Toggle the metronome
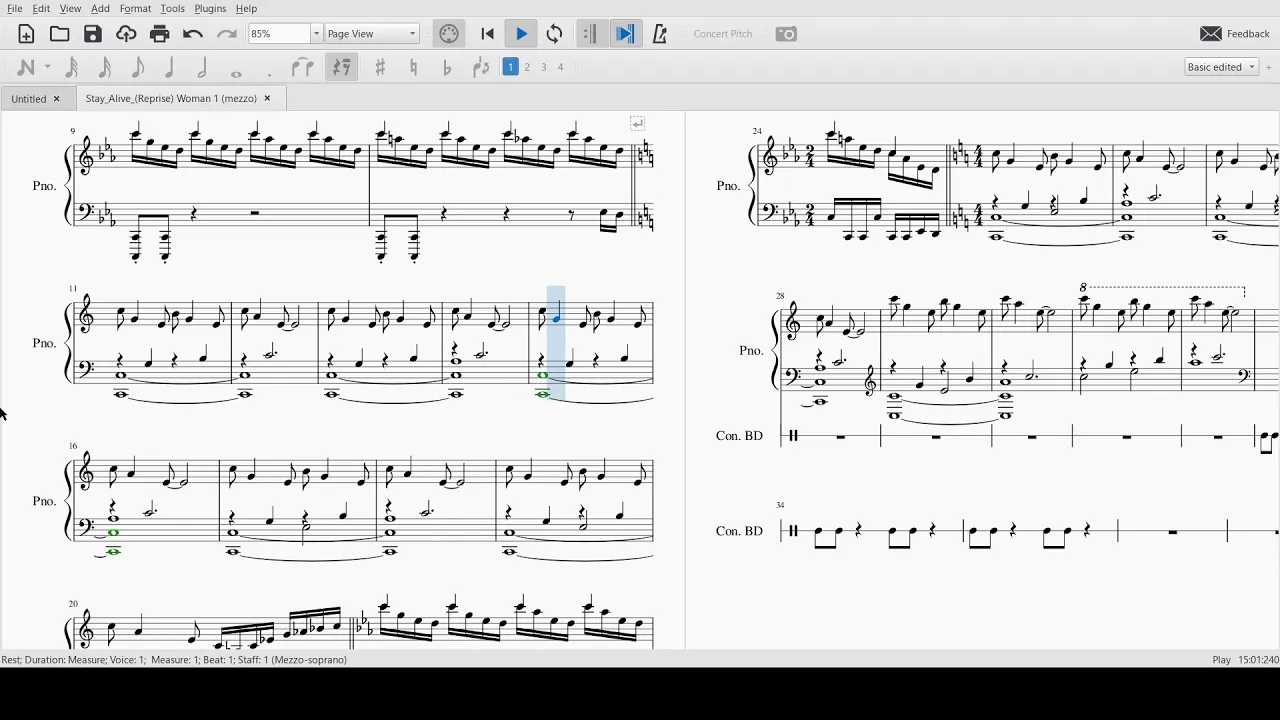 (x=660, y=34)
